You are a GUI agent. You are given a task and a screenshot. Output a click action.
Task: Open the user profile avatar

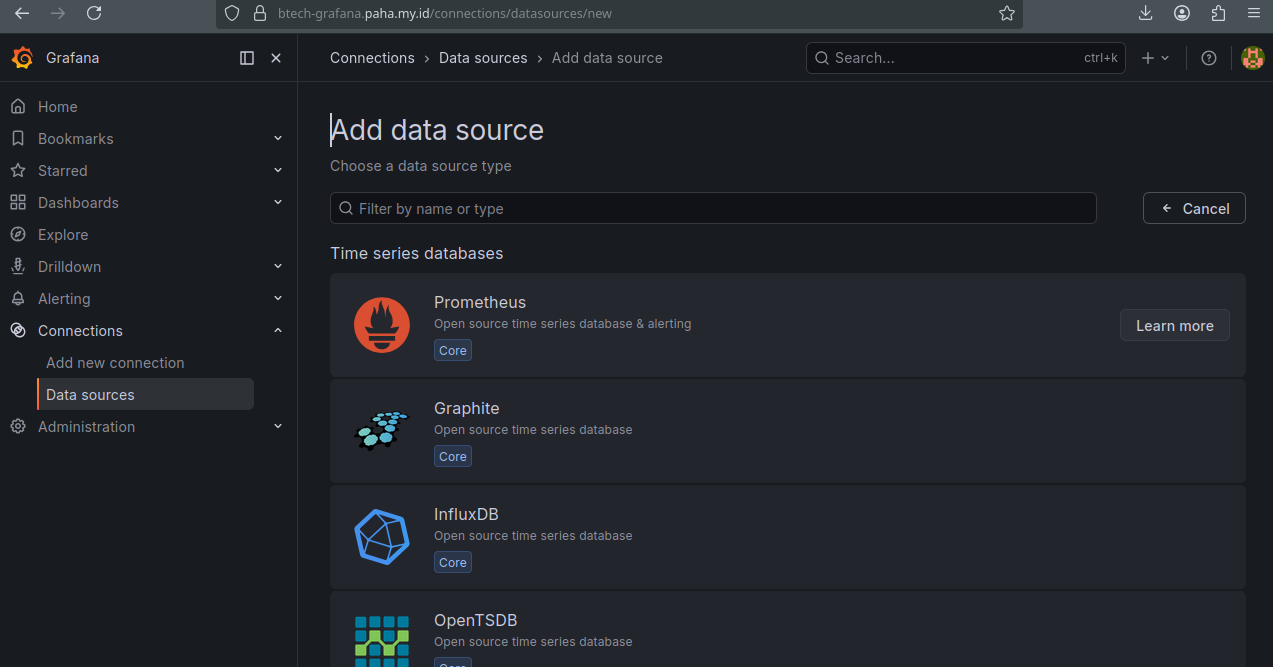pyautogui.click(x=1252, y=58)
